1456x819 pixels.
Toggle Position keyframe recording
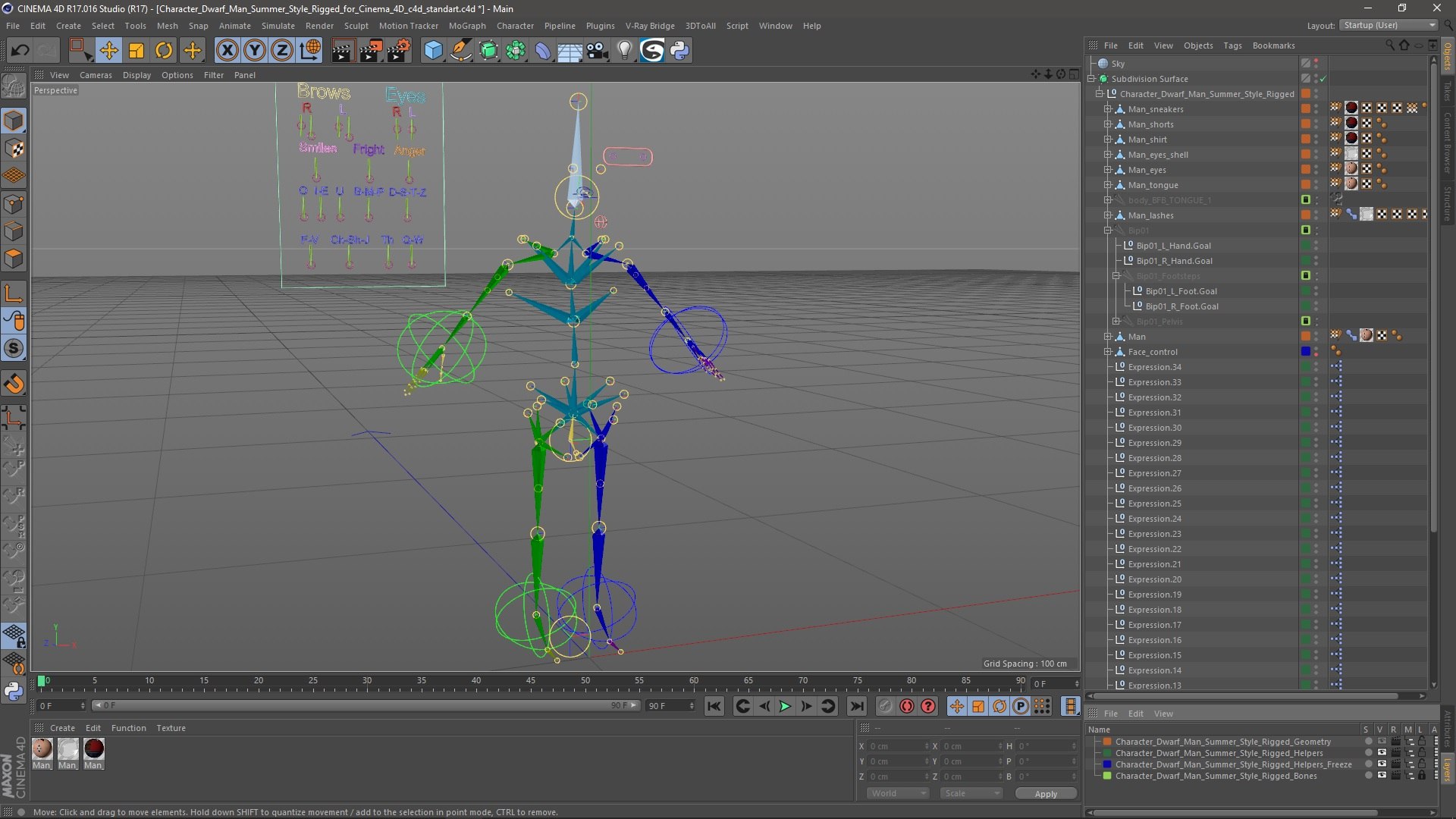click(957, 706)
